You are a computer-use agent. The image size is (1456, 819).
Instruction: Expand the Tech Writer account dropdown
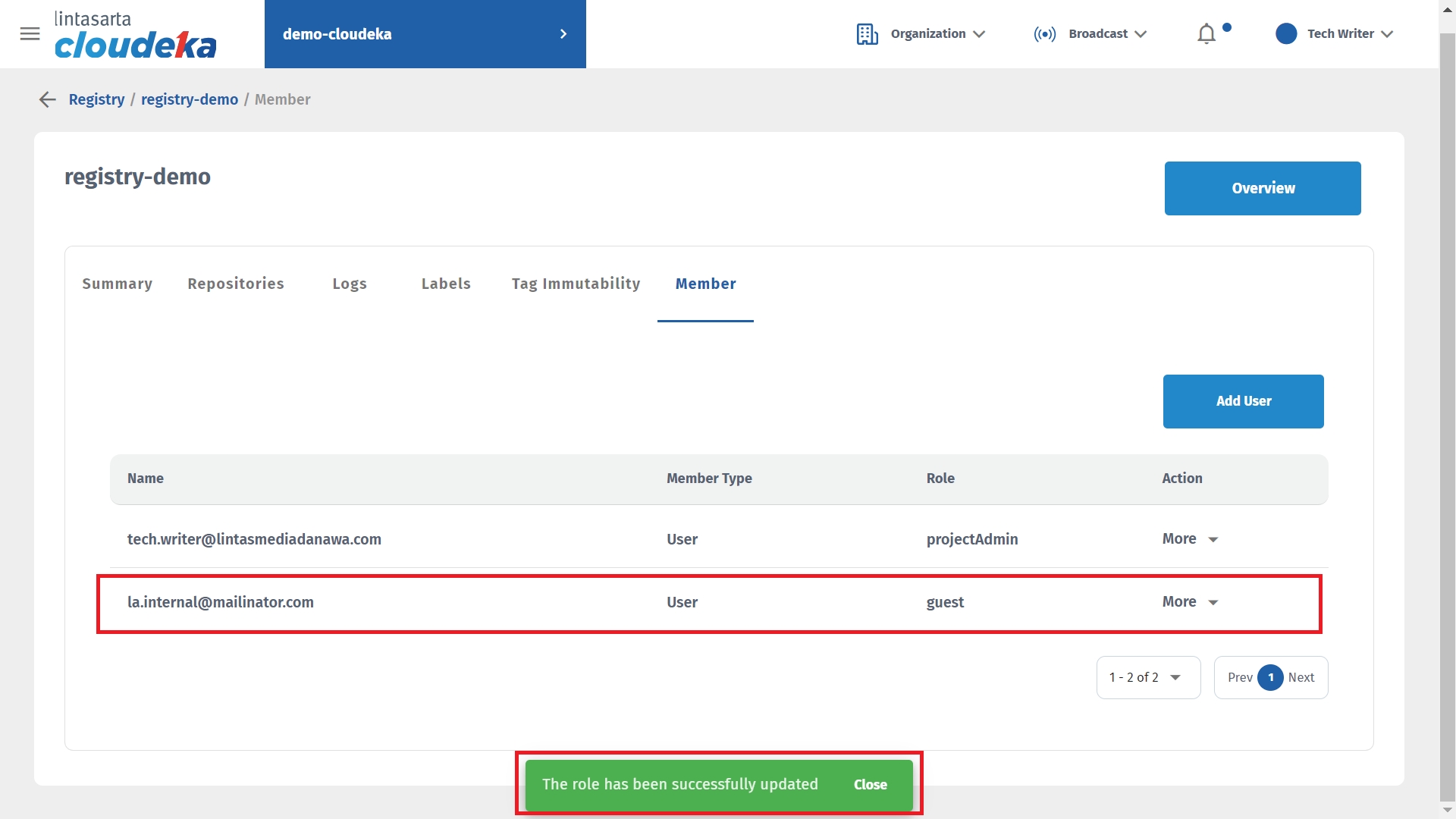pos(1387,34)
